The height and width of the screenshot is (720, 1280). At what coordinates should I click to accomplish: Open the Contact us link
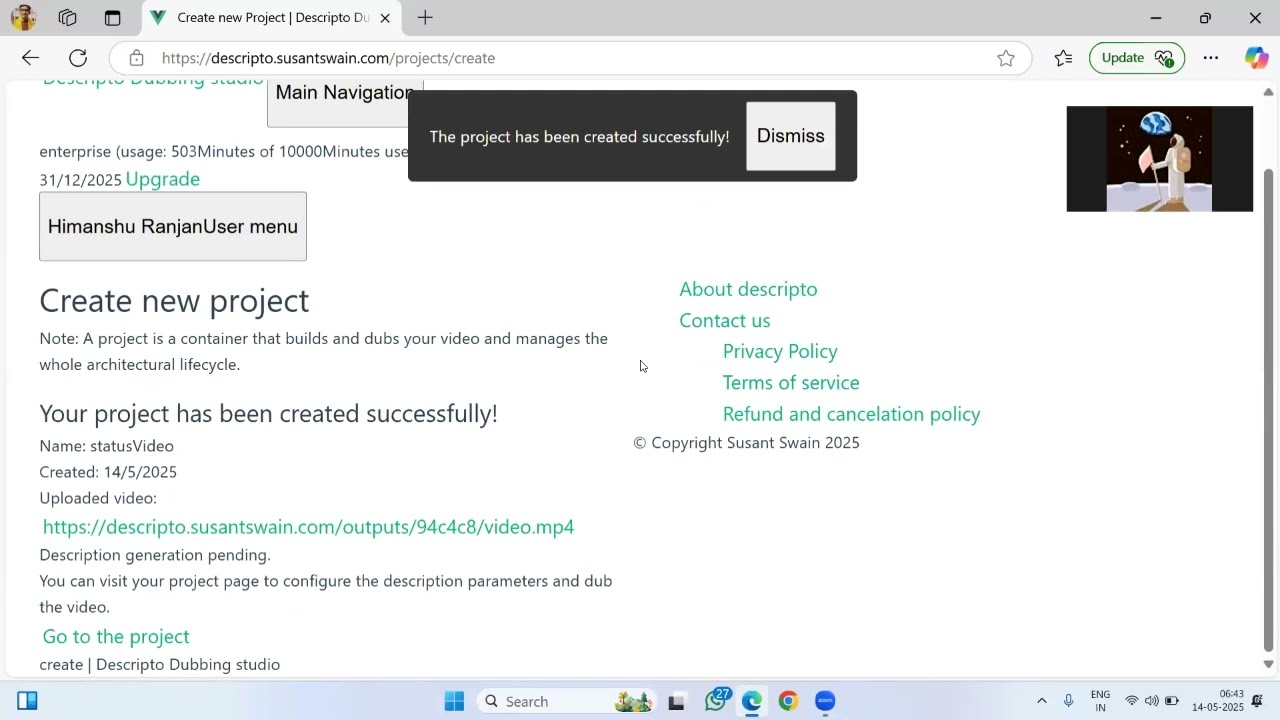click(x=725, y=320)
